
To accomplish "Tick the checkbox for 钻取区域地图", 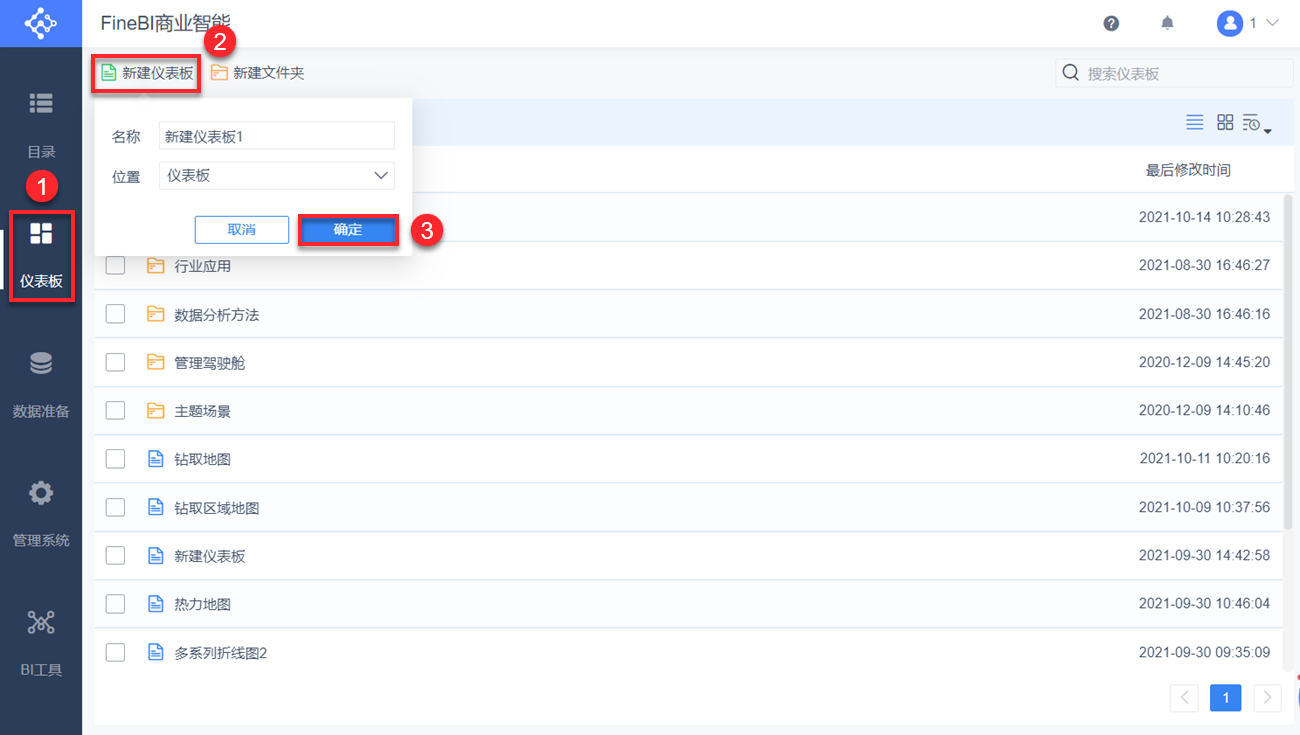I will [x=115, y=507].
